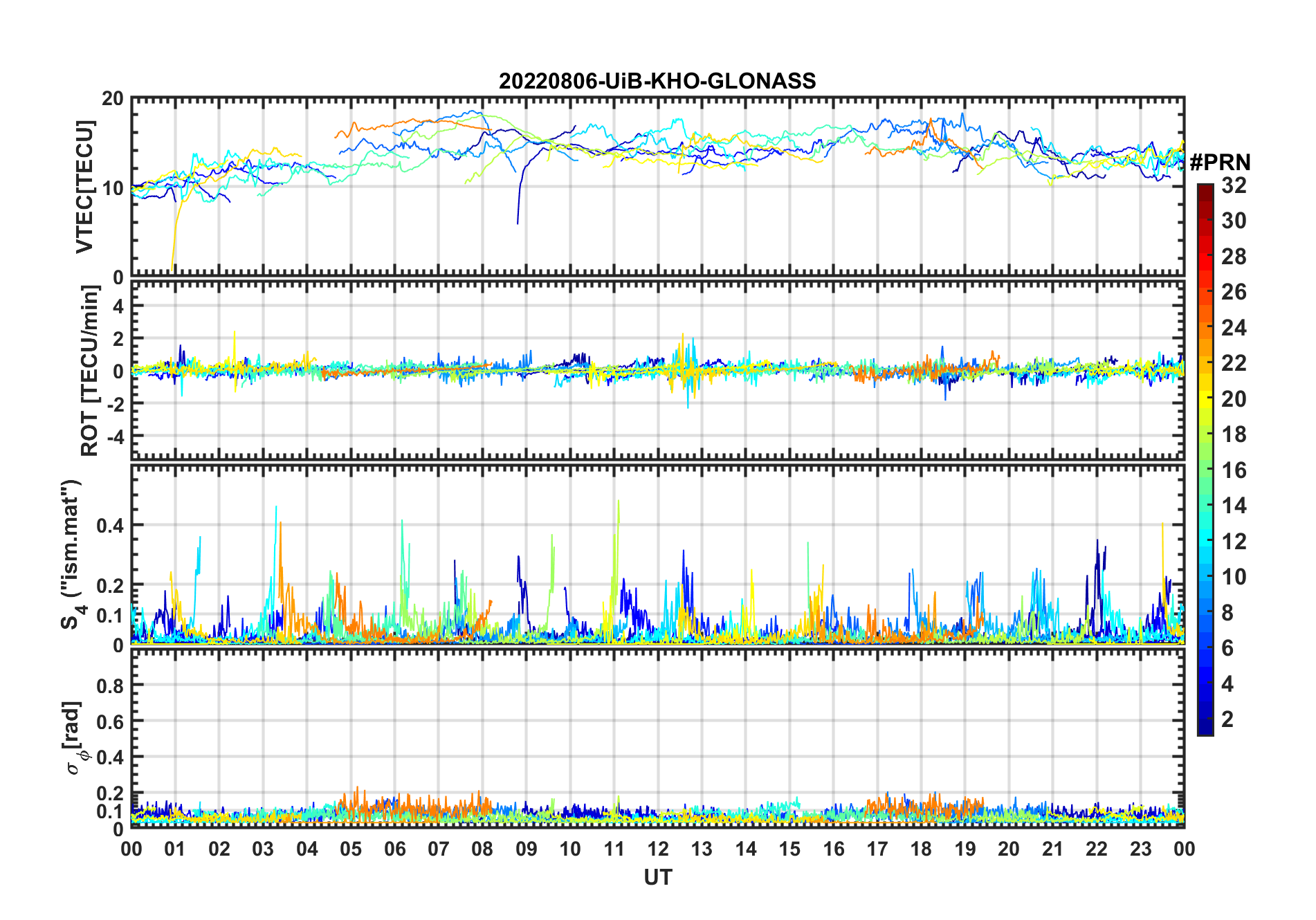1316x920 pixels.
Task: Click VTEC axis tick label 20
Action: pos(113,99)
